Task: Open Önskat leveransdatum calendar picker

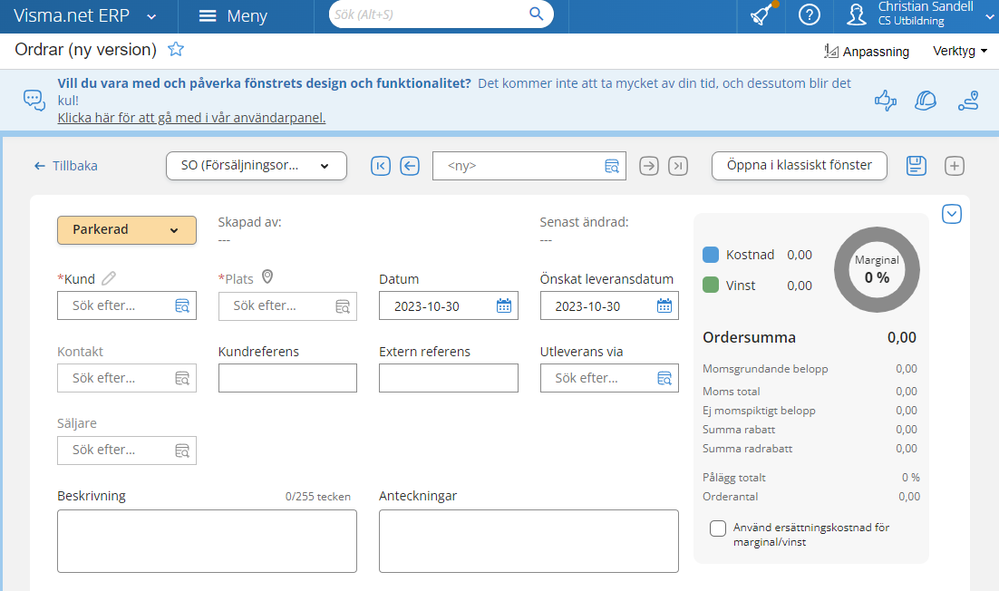Action: tap(665, 306)
